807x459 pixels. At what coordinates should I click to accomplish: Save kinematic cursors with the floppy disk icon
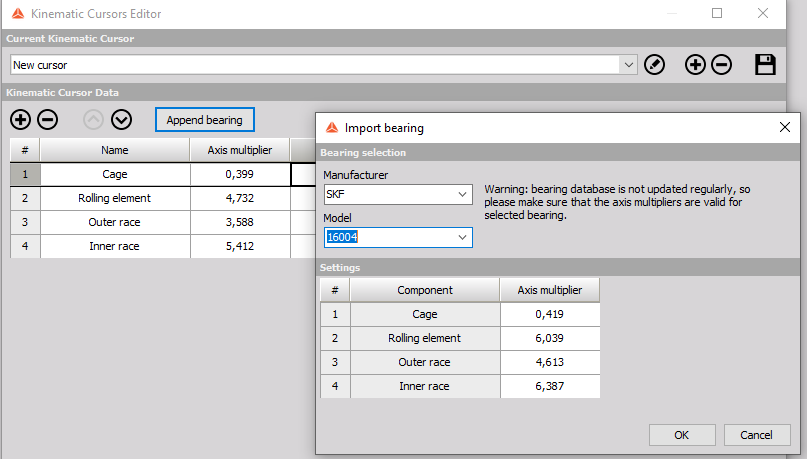click(765, 65)
